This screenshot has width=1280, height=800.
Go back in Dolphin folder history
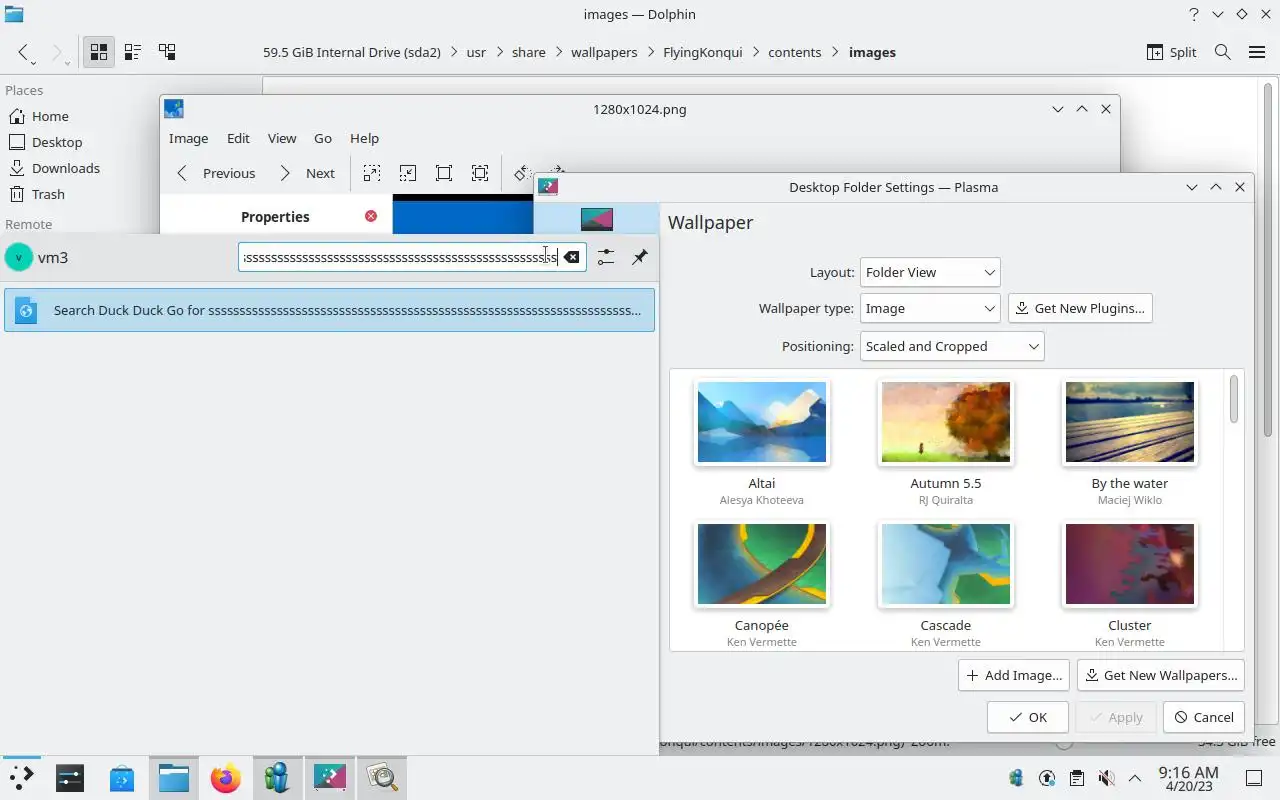point(24,52)
